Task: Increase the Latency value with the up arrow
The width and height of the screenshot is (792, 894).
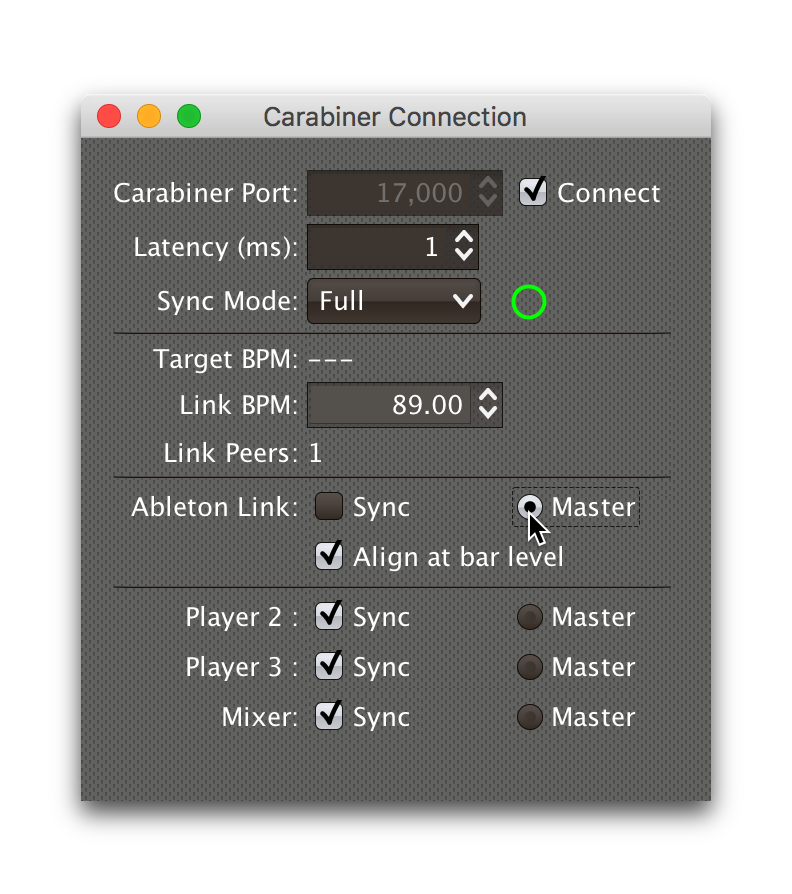Action: (x=464, y=239)
